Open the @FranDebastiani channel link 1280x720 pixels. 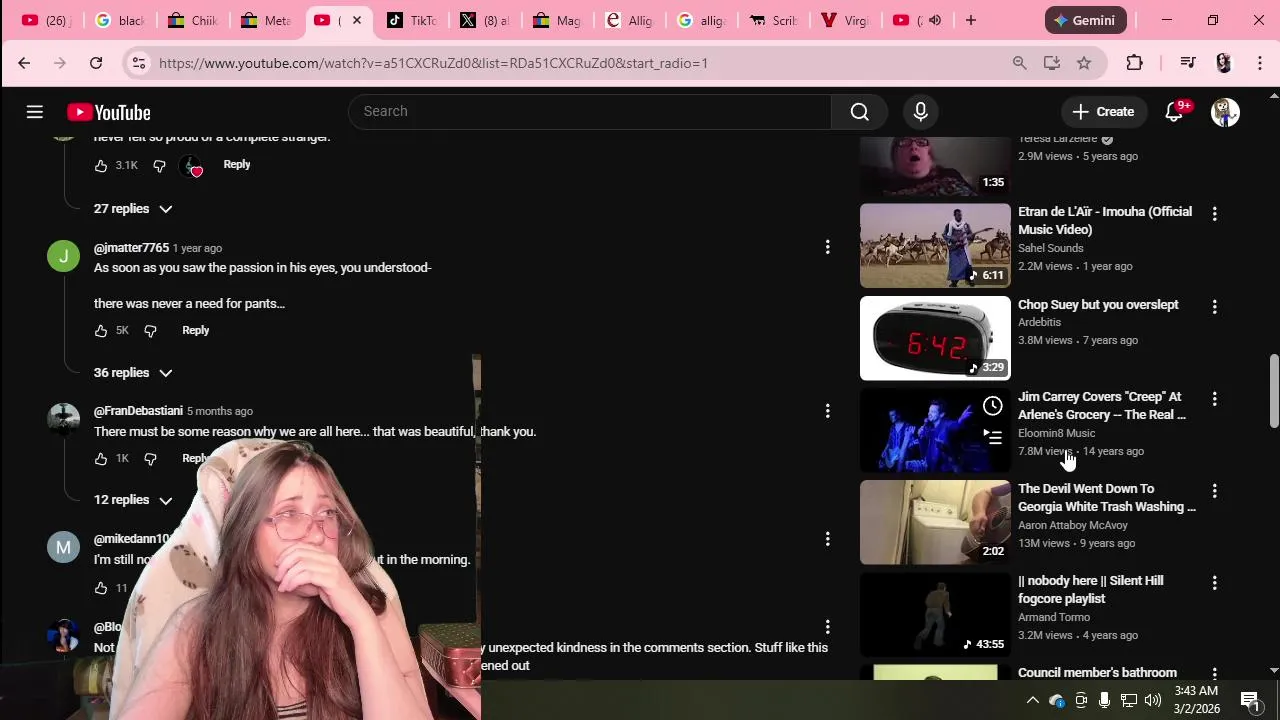(138, 411)
